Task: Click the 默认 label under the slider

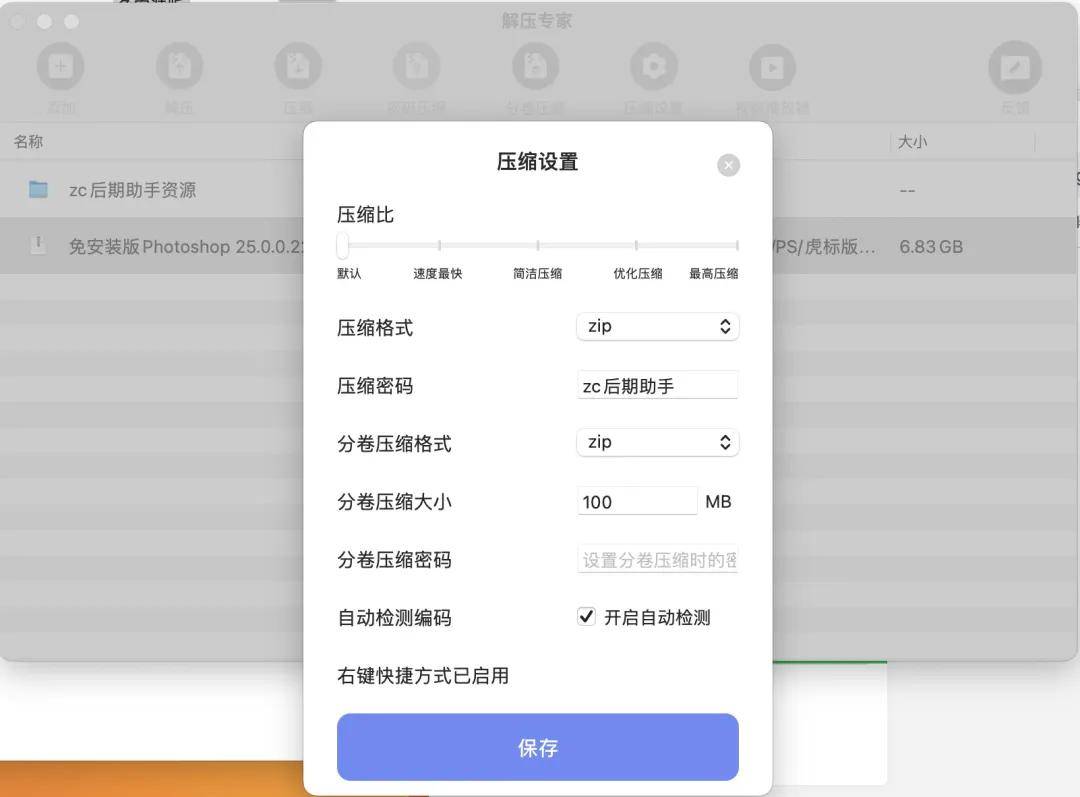Action: (x=349, y=273)
